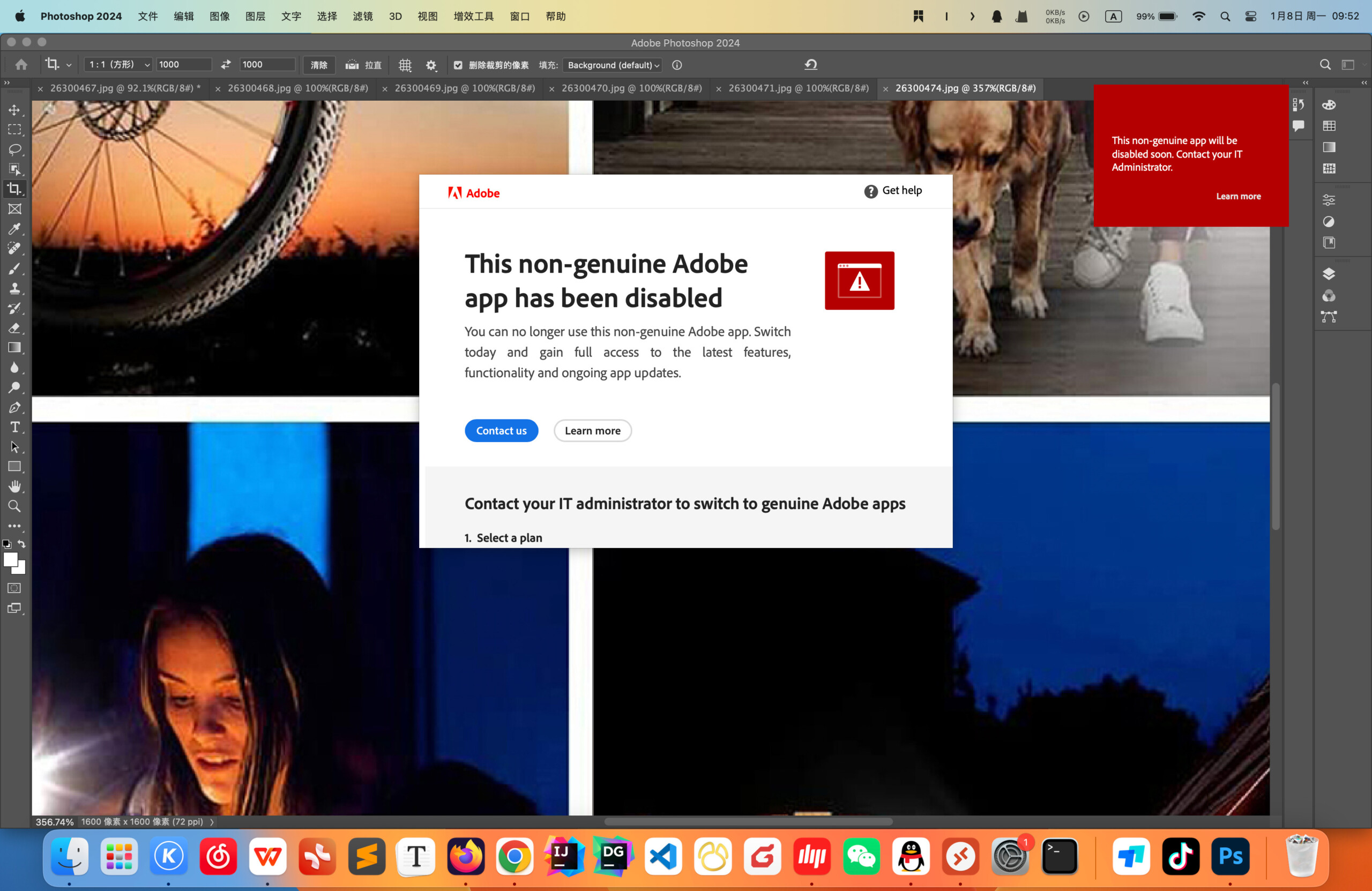The height and width of the screenshot is (891, 1372).
Task: Click Get help link
Action: pos(893,191)
